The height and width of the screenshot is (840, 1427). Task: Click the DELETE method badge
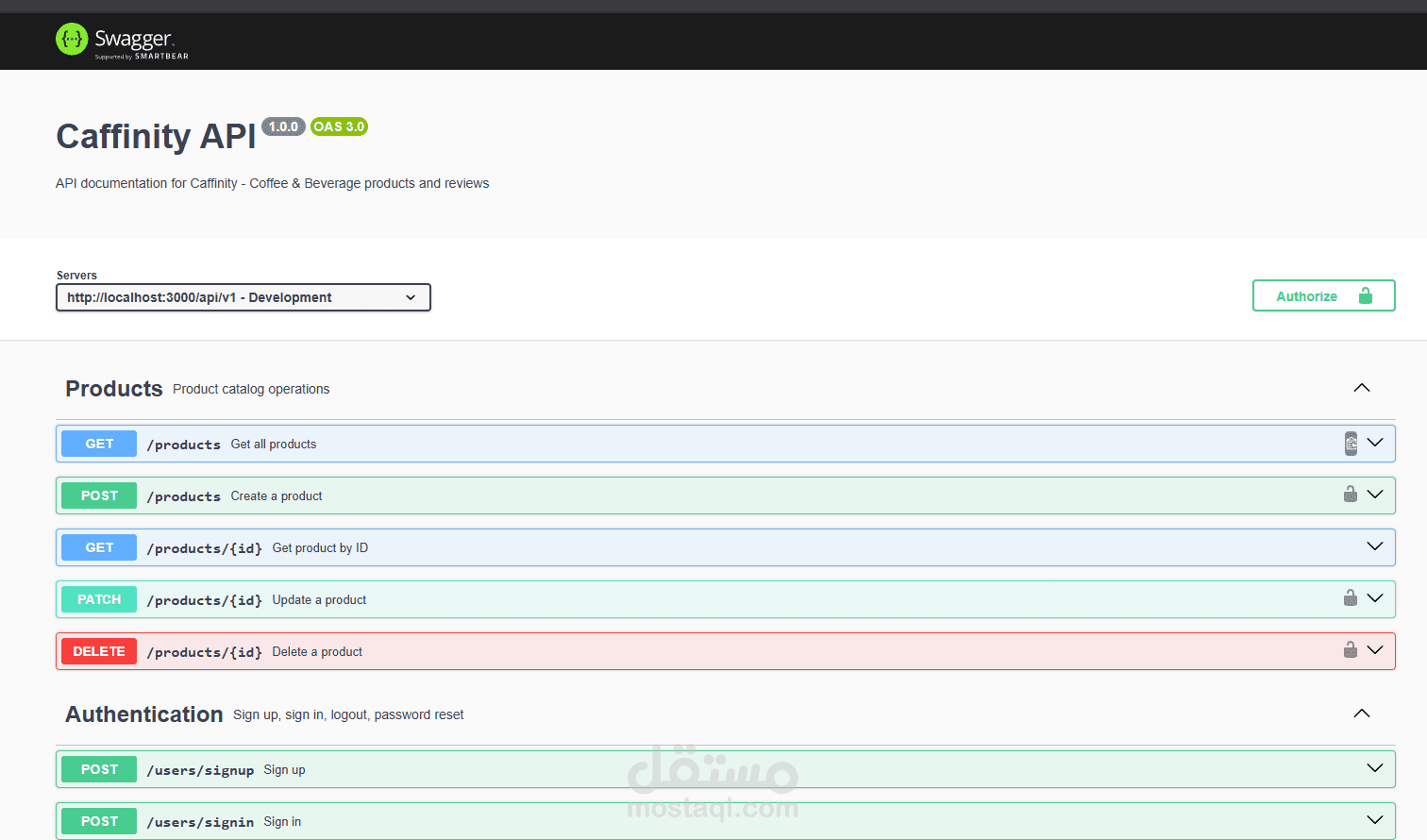pos(99,651)
